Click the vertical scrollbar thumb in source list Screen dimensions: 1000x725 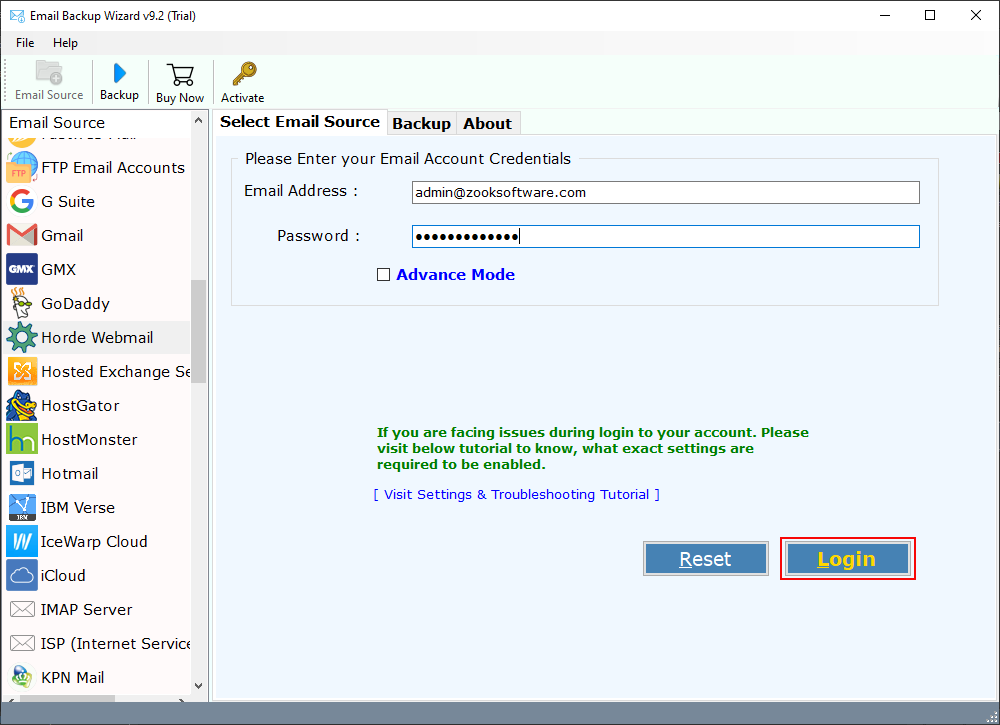tap(198, 331)
